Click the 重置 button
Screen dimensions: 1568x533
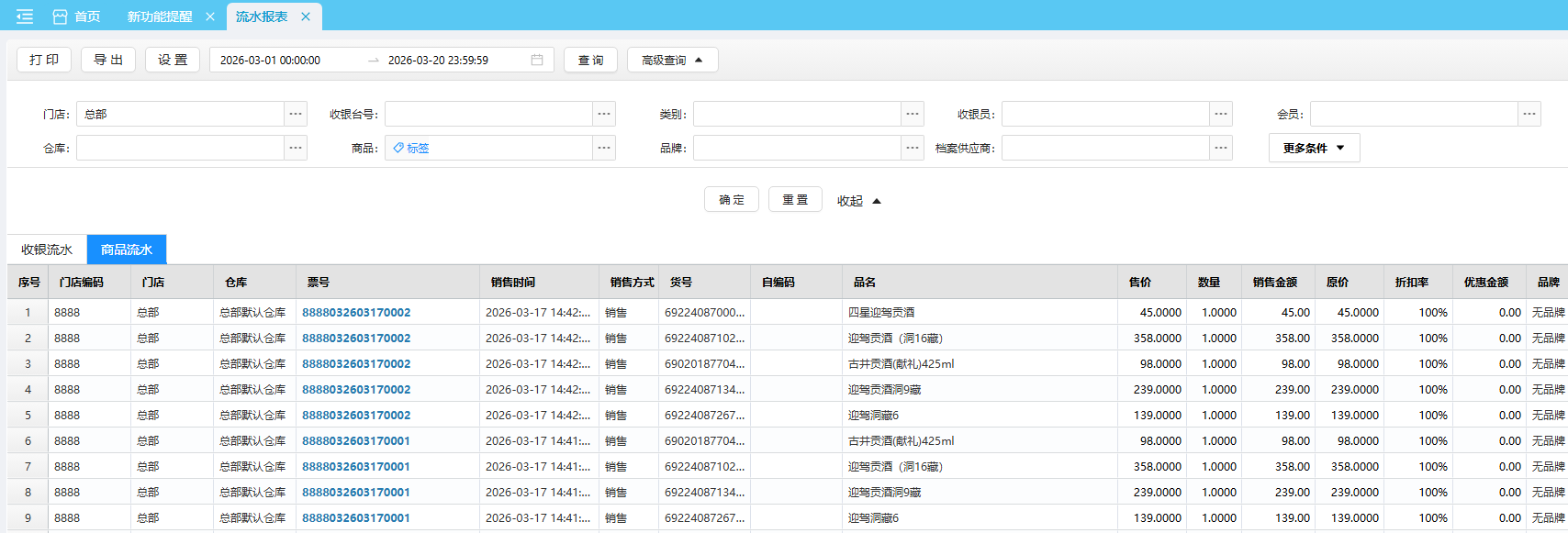795,200
